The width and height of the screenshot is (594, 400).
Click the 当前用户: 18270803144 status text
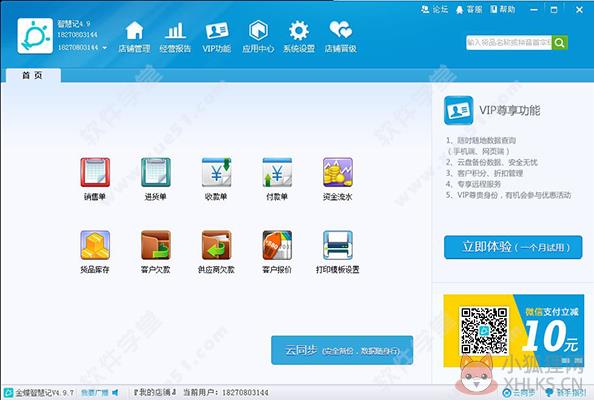coord(226,392)
